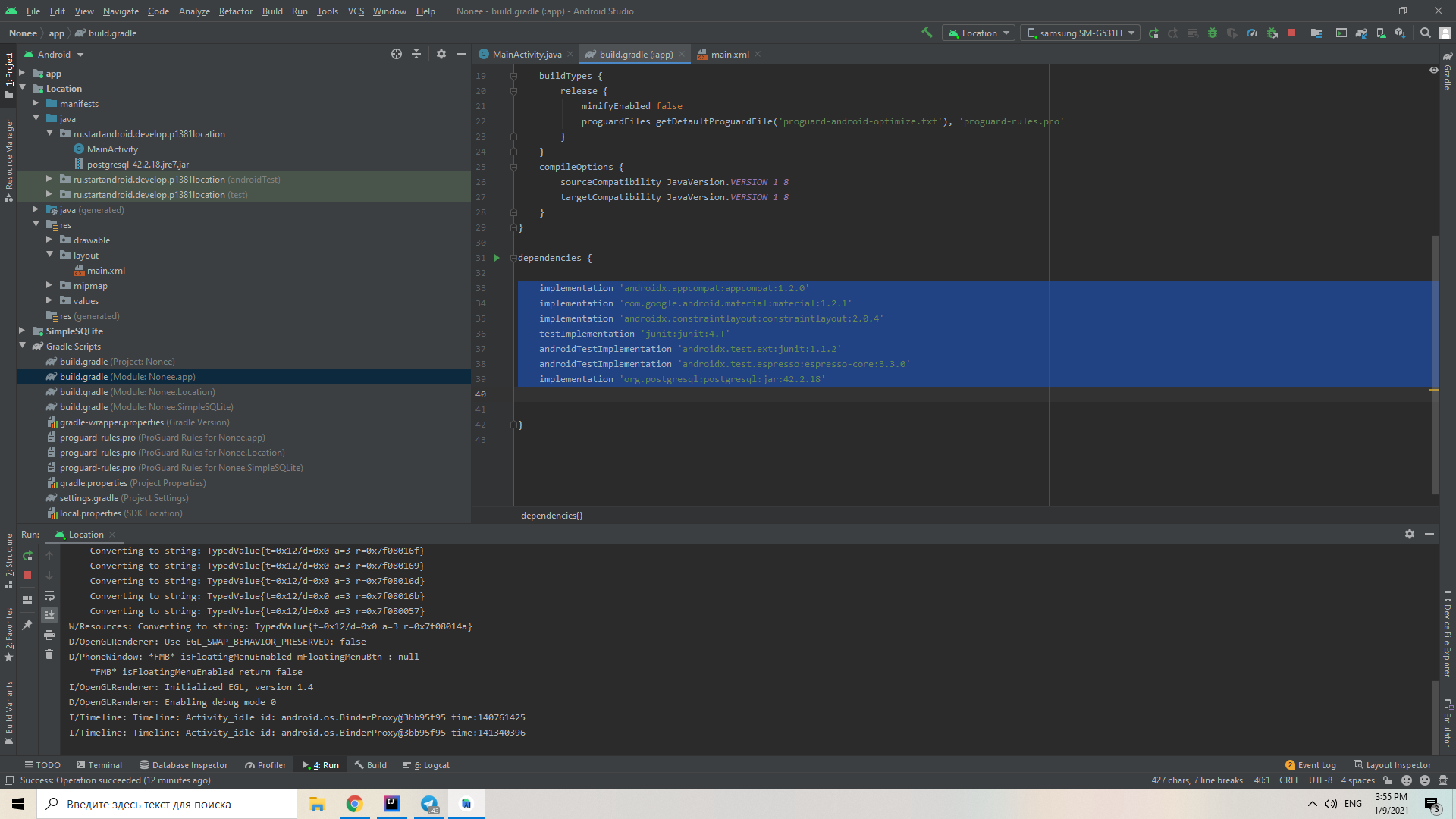Open the Profile app gauge icon

pos(1252,33)
